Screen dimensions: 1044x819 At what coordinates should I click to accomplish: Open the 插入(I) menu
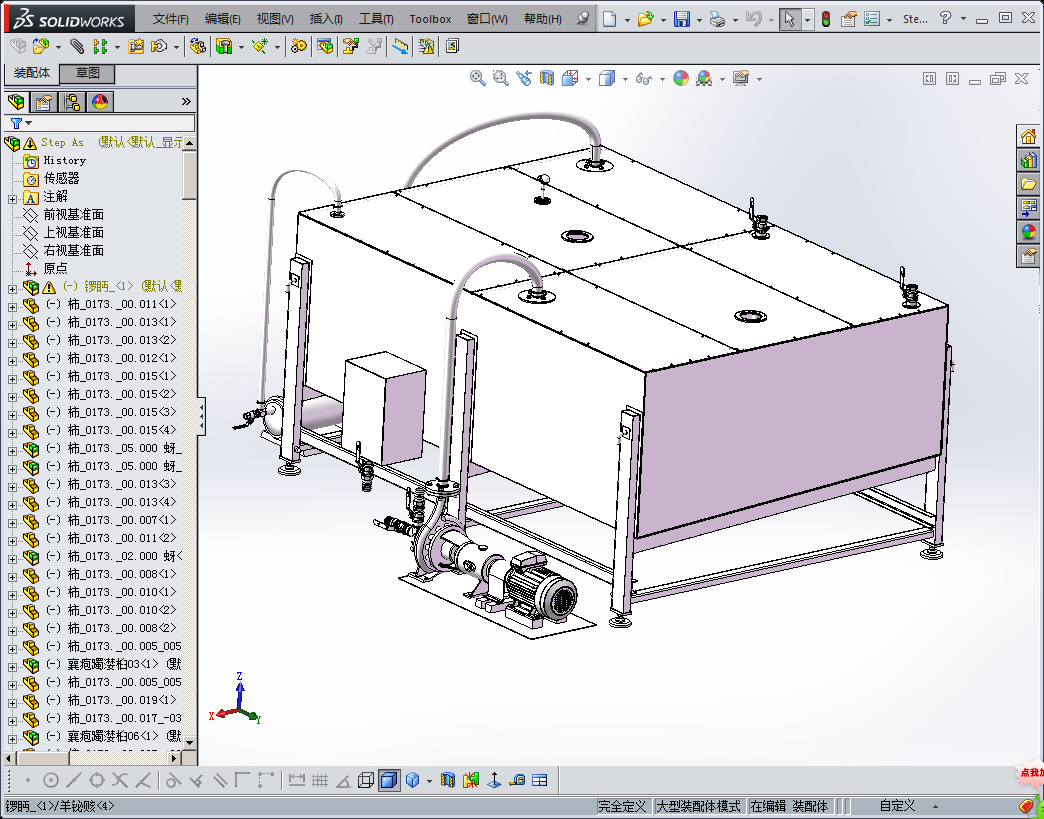[326, 19]
